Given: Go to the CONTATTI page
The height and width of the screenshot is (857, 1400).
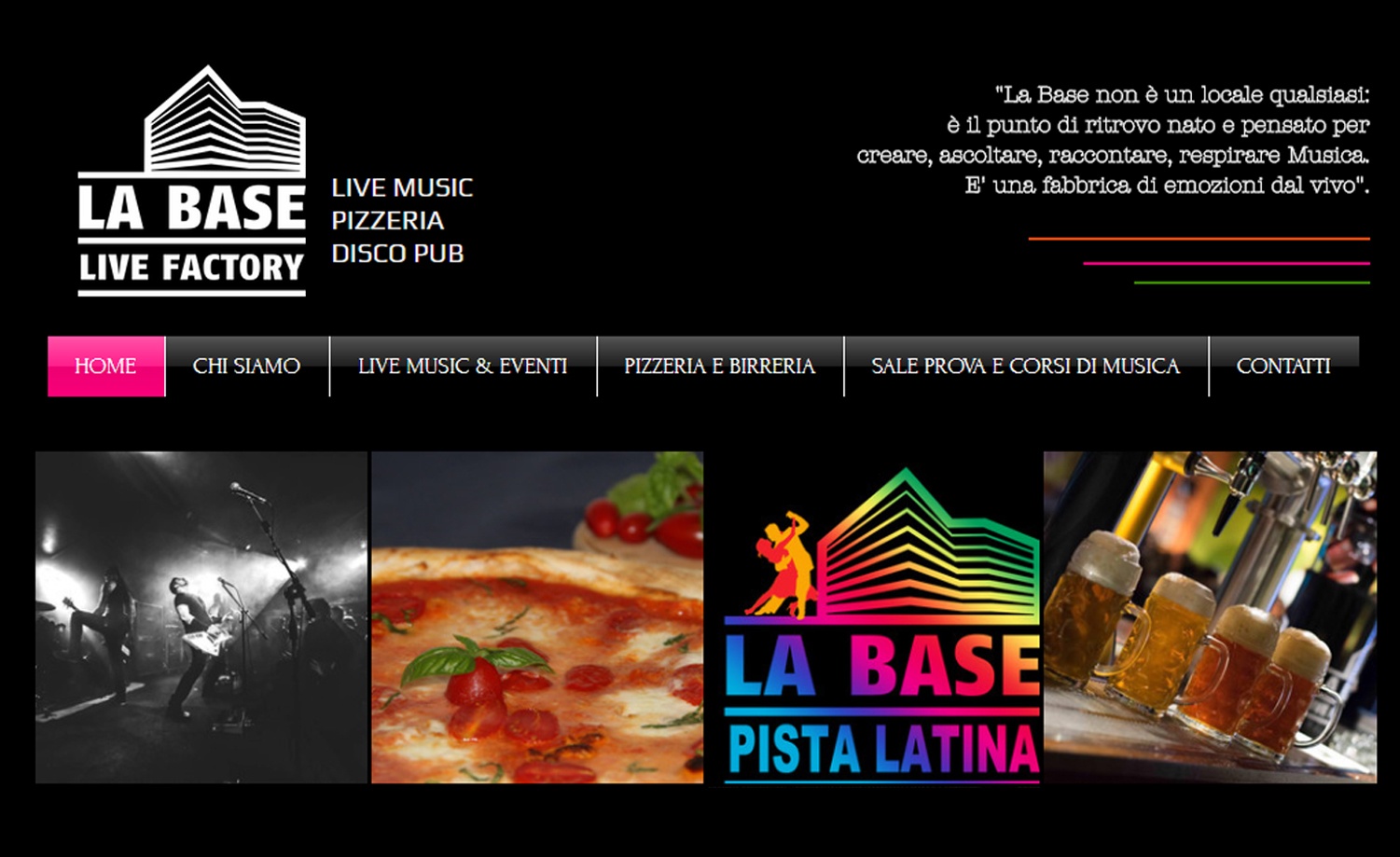Looking at the screenshot, I should (x=1284, y=366).
